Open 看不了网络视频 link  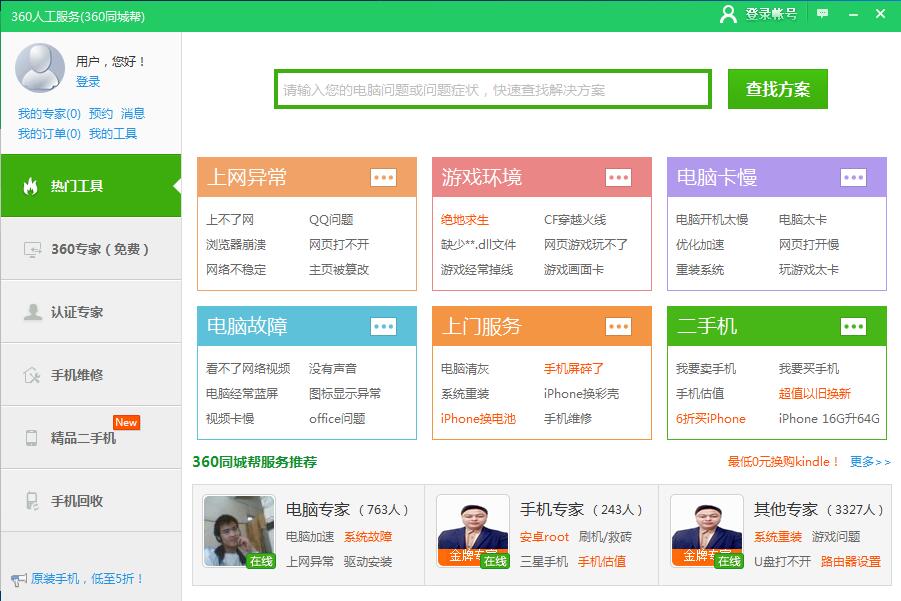(x=248, y=368)
